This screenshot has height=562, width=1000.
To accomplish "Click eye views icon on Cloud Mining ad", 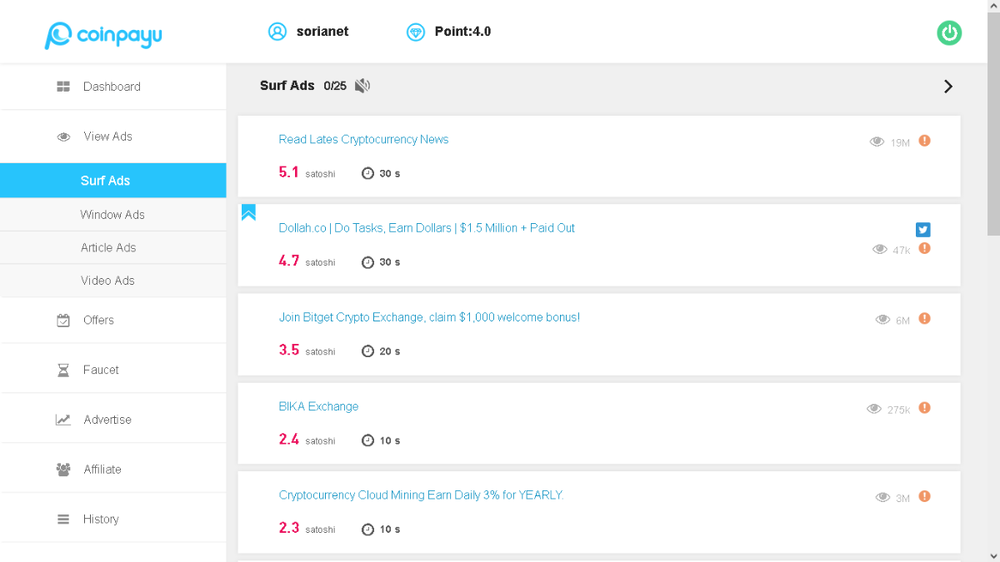I will click(882, 497).
